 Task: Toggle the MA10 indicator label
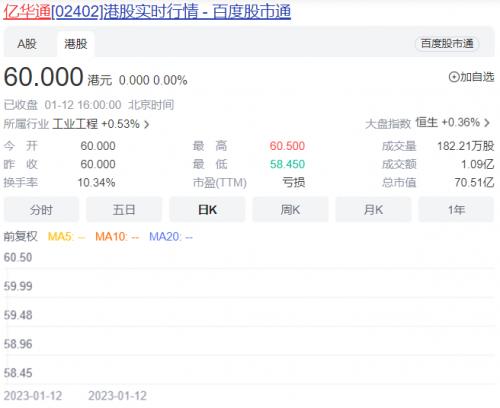(117, 237)
